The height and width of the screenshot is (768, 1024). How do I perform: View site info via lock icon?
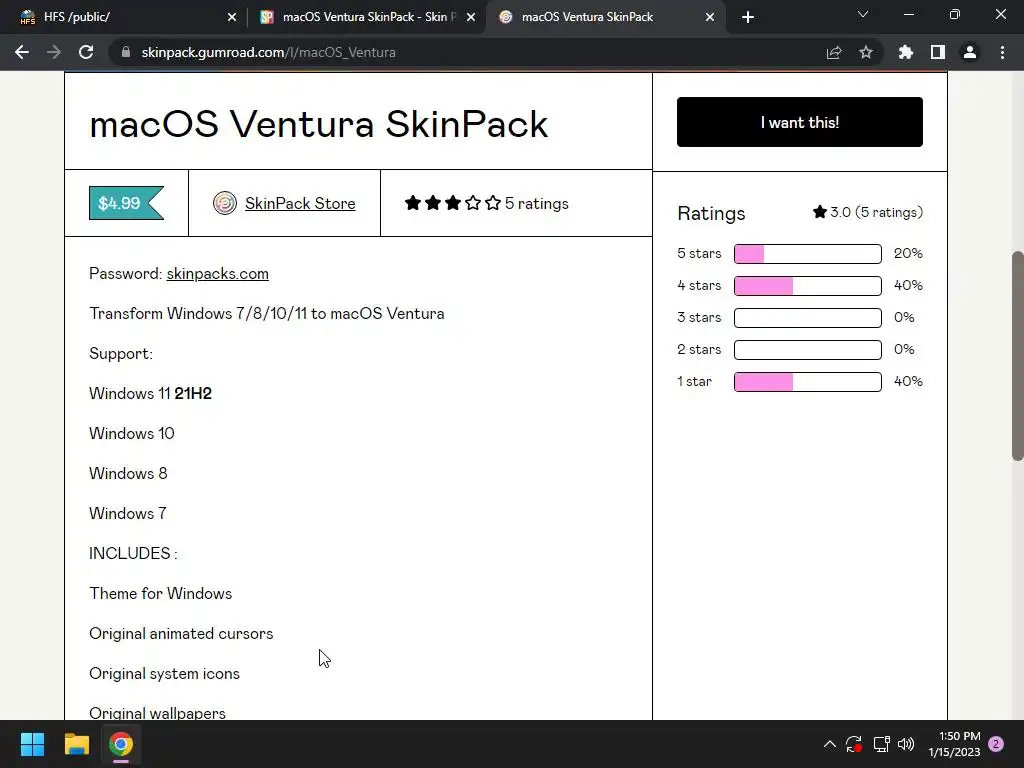126,52
